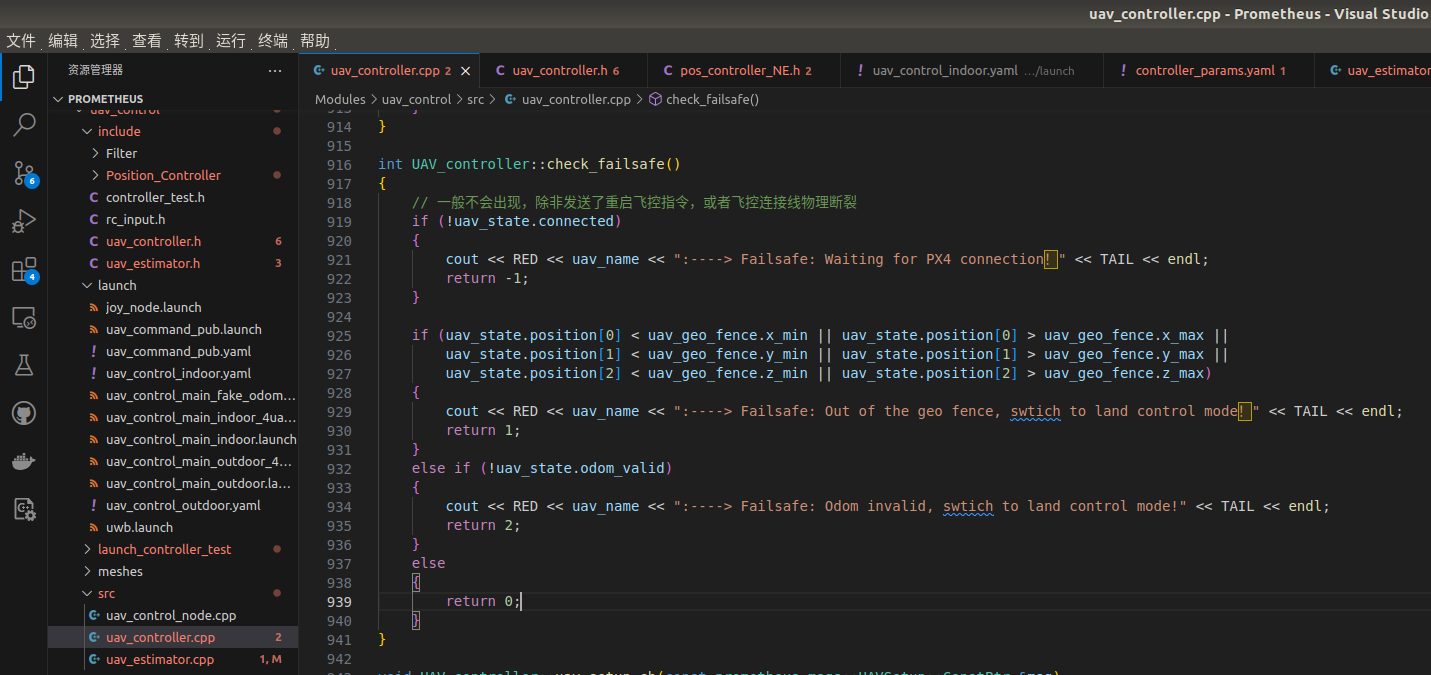The image size is (1431, 675).
Task: Open the 终端 menu
Action: 273,41
